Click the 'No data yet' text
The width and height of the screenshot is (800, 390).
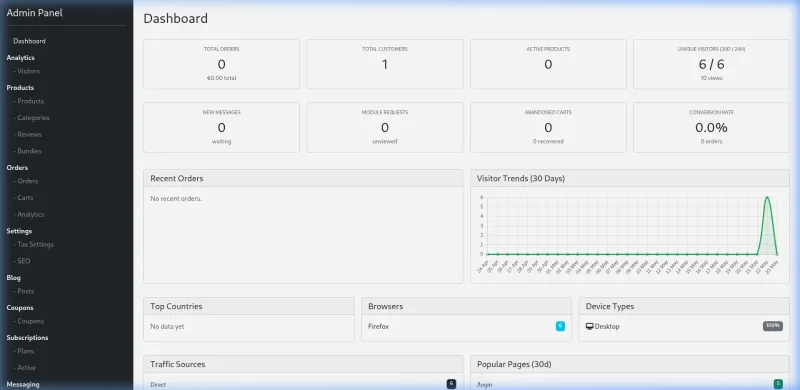pyautogui.click(x=167, y=326)
